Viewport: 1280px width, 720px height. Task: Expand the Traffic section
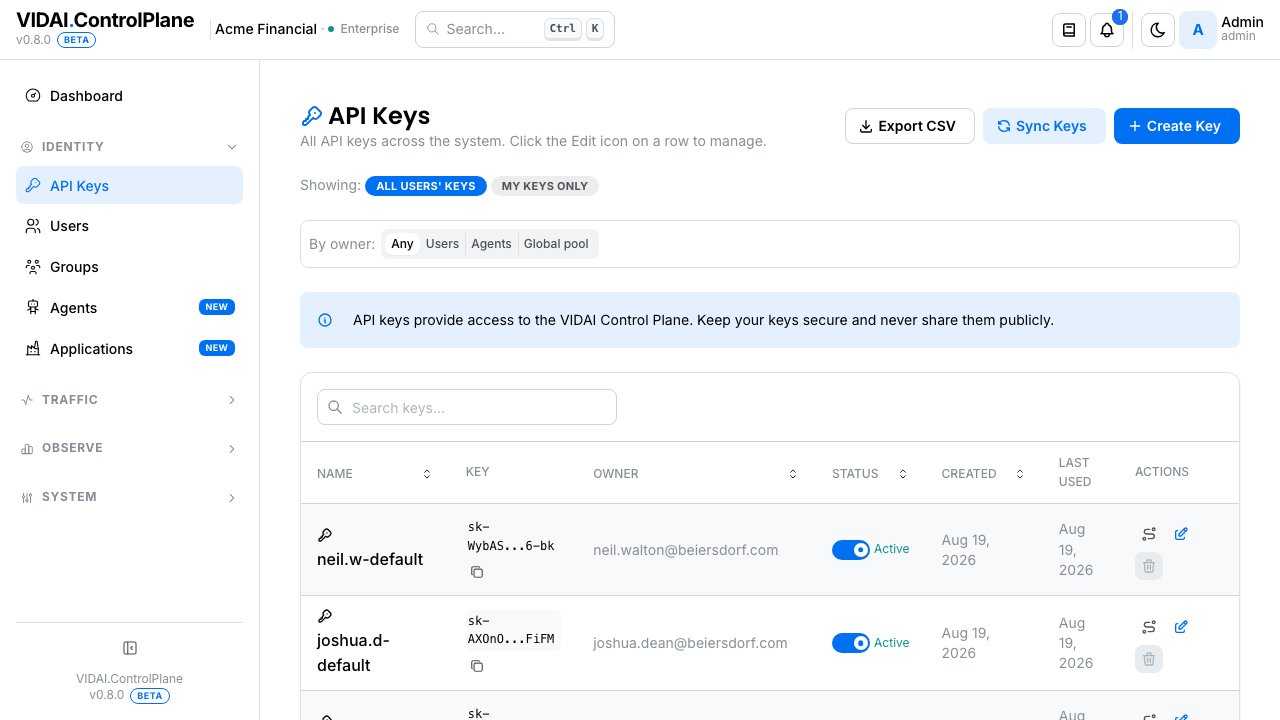click(x=129, y=400)
